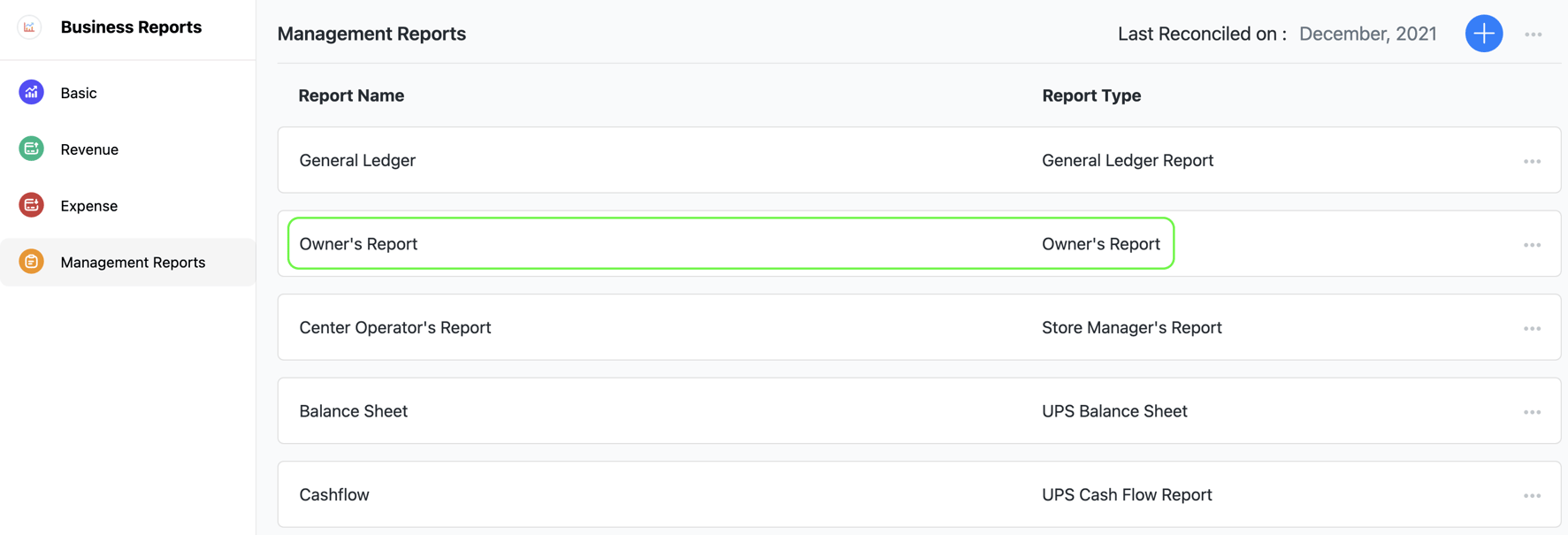Open the Expense reports section
This screenshot has height=535, width=1568.
pos(88,206)
